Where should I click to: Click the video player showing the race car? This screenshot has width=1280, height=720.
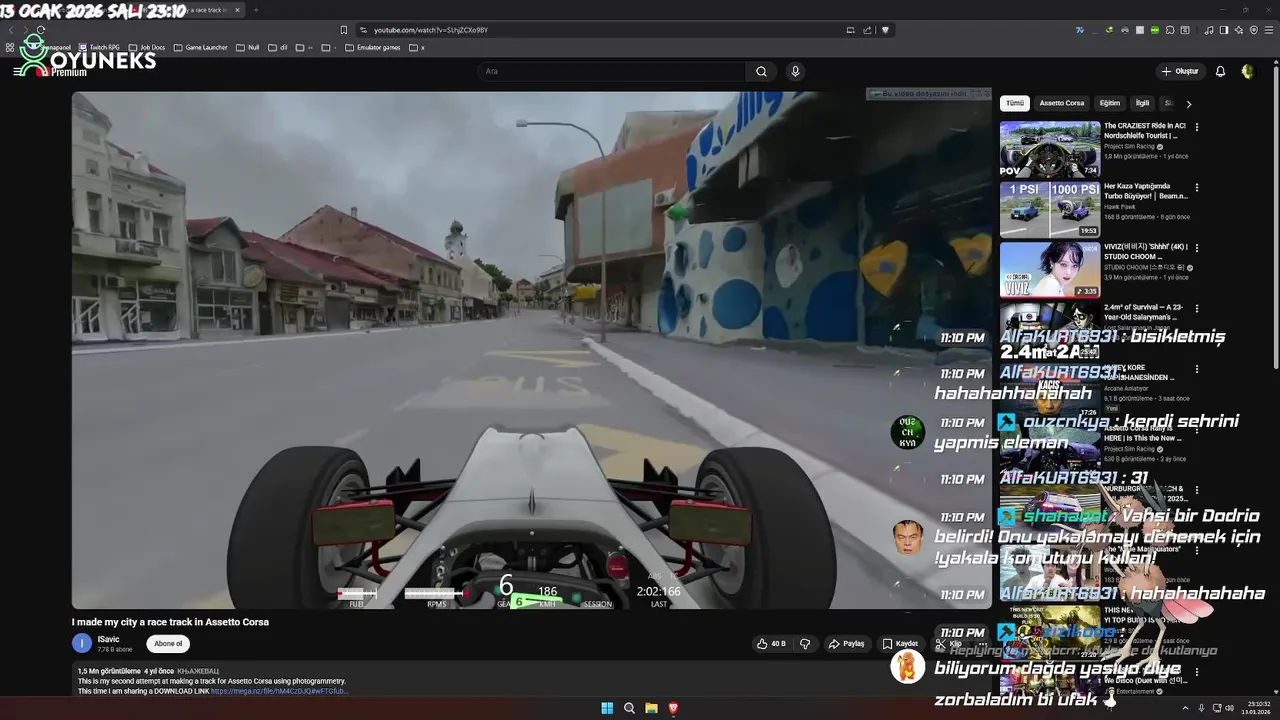pyautogui.click(x=531, y=350)
